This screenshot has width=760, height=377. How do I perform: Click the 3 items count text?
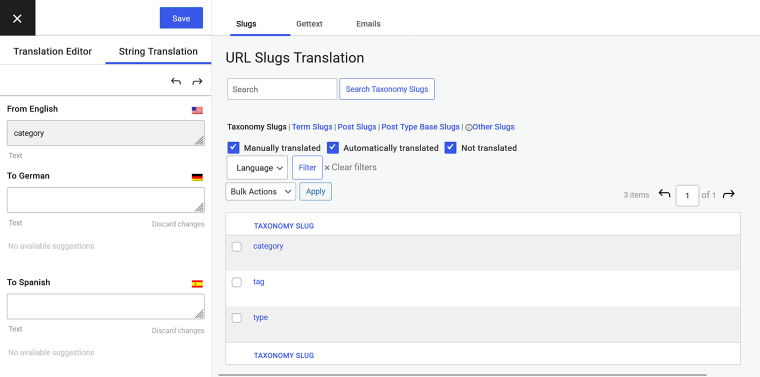tap(636, 195)
